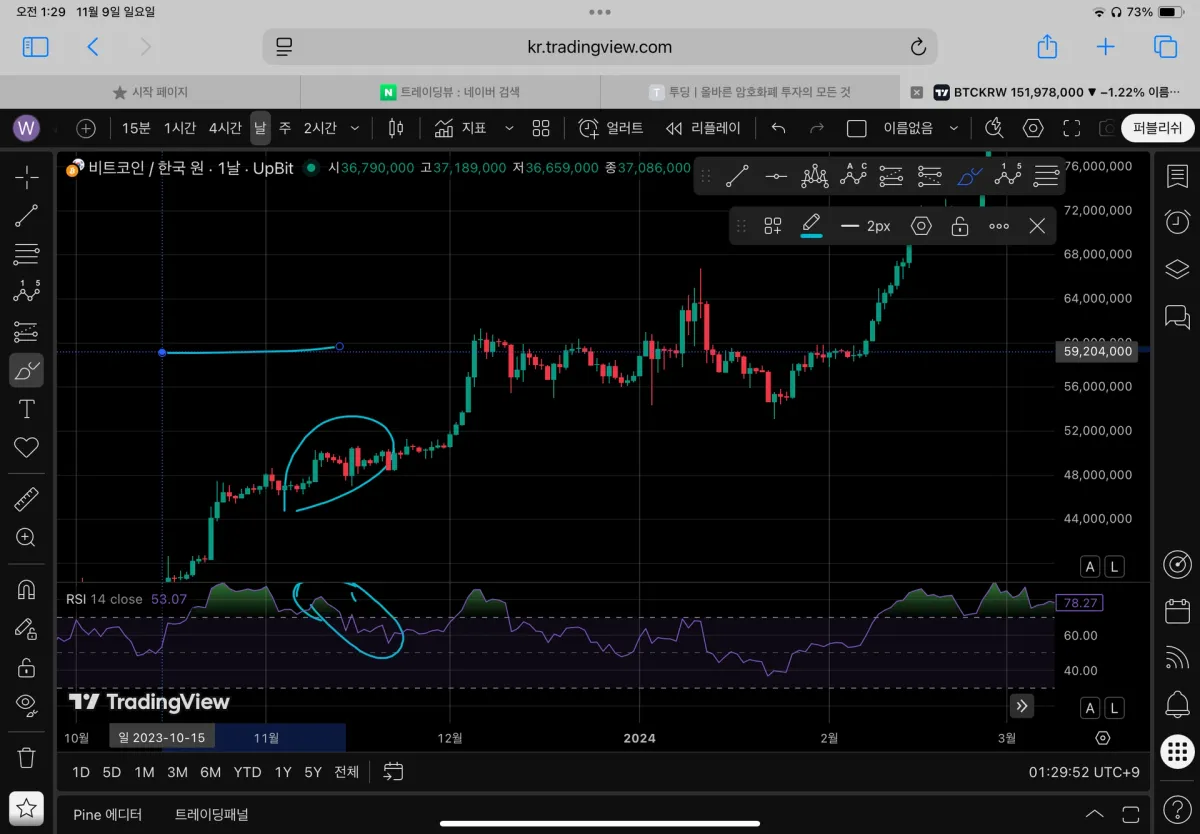This screenshot has width=1200, height=834.
Task: Toggle stay in drawing mode
Action: (x=27, y=628)
